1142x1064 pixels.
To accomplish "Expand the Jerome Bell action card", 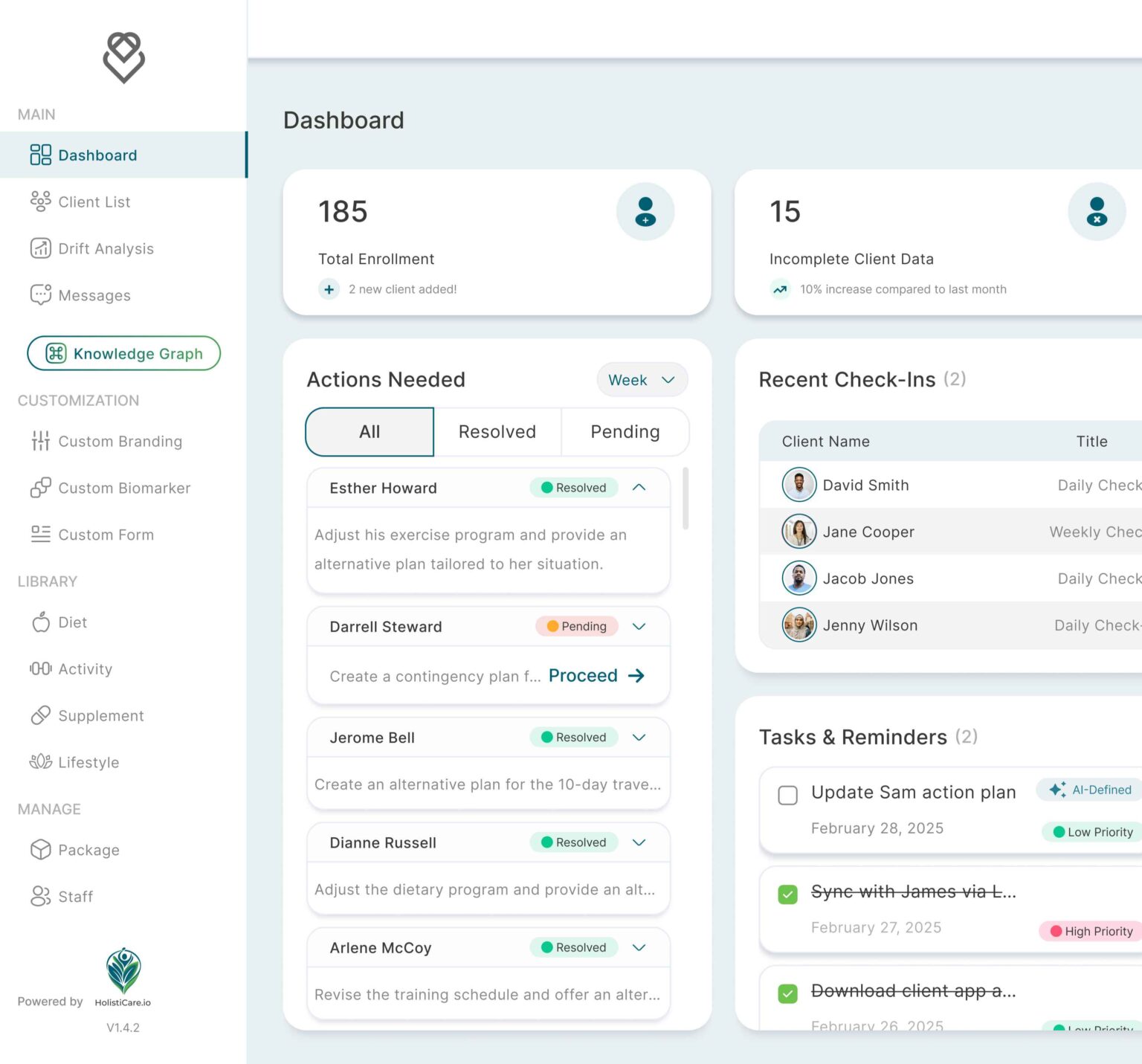I will tap(639, 738).
